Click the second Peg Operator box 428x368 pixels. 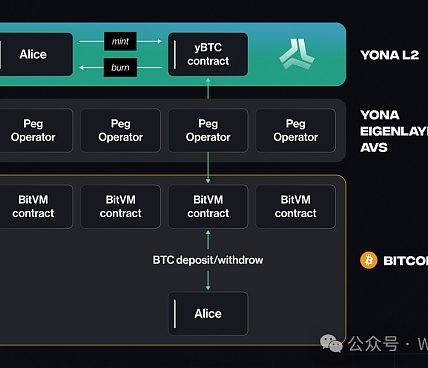click(121, 130)
